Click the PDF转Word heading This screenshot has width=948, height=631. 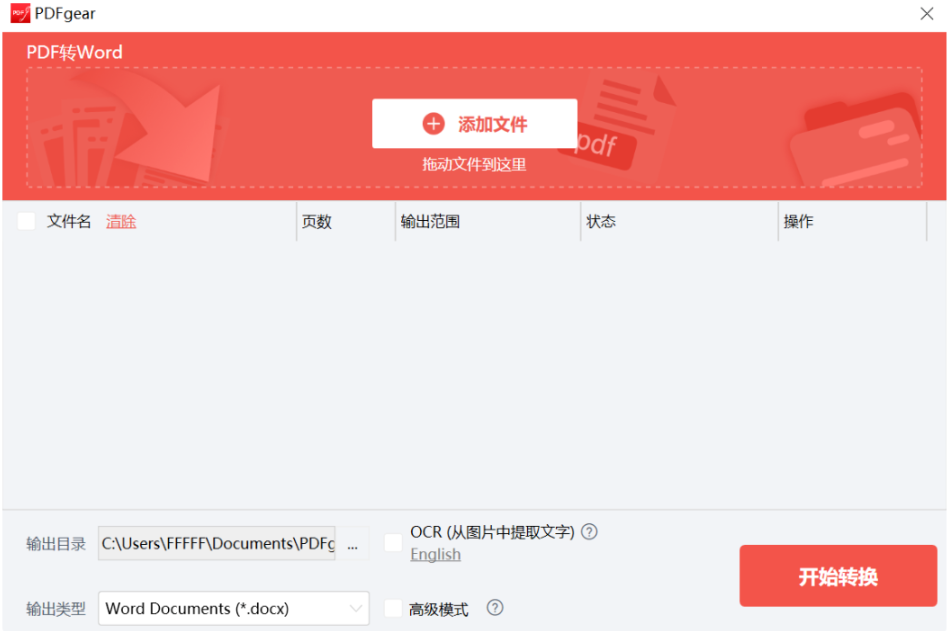(74, 52)
